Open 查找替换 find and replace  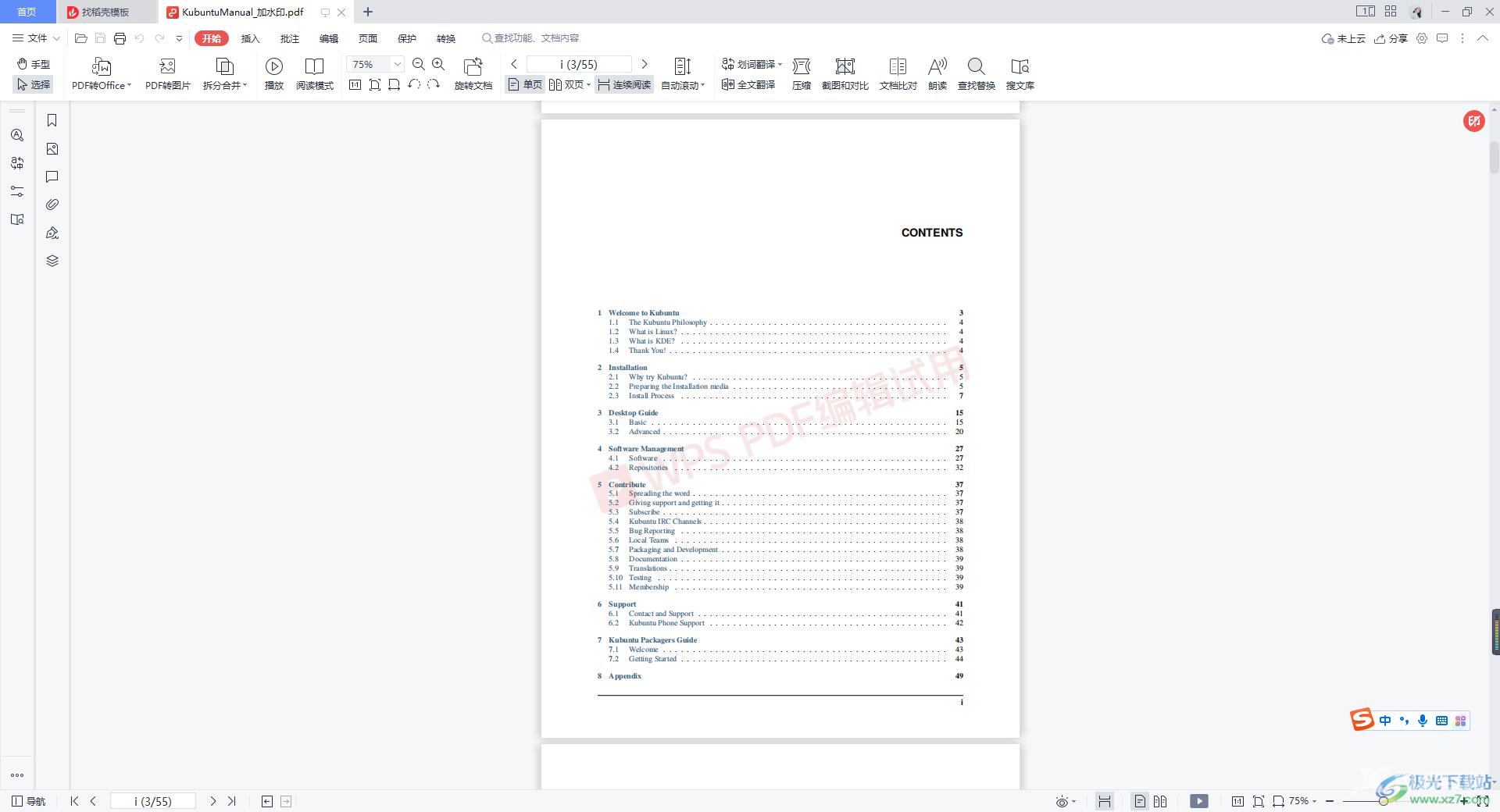pyautogui.click(x=977, y=74)
